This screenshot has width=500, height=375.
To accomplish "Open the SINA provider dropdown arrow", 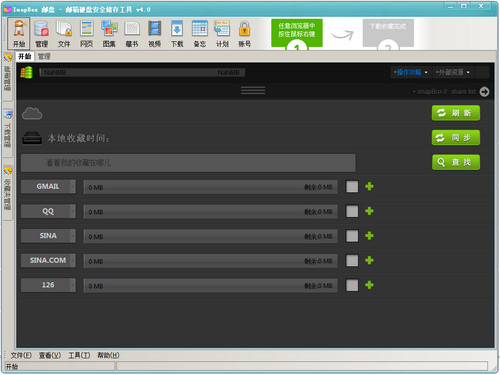I will click(73, 236).
